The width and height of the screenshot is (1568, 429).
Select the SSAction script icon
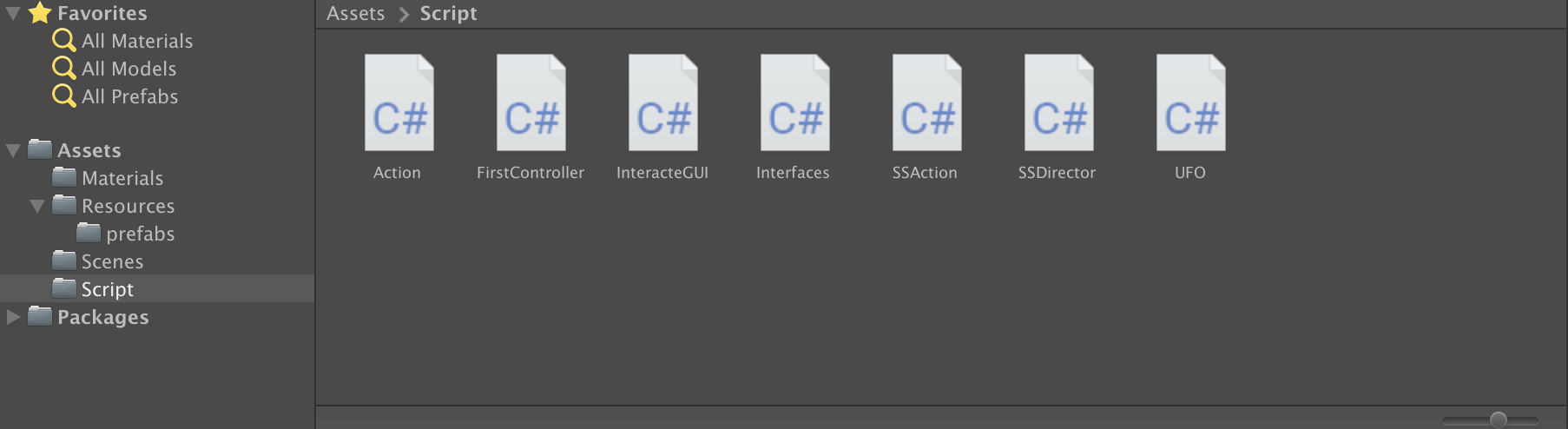[926, 103]
